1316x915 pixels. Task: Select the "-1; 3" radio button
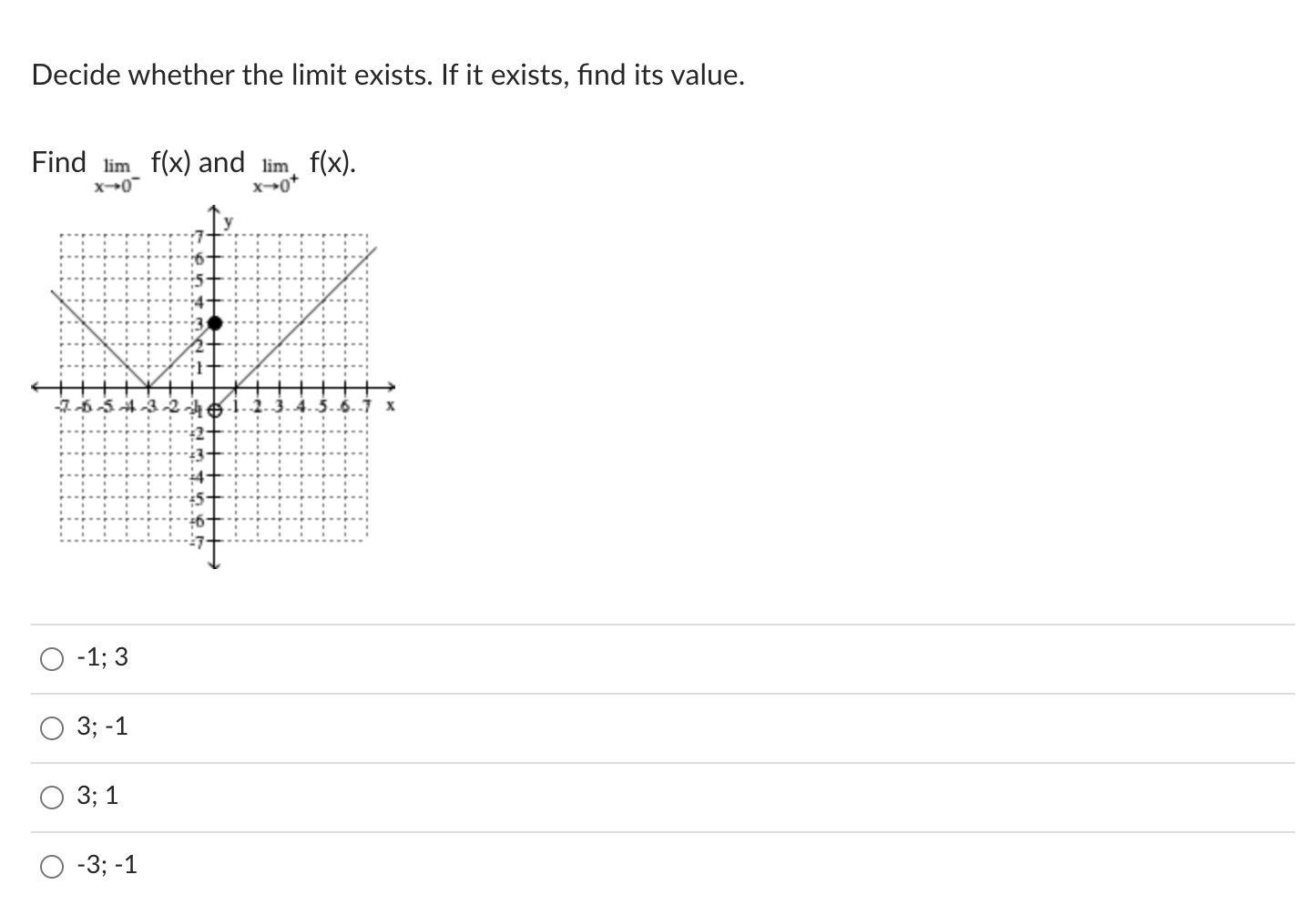[x=52, y=657]
